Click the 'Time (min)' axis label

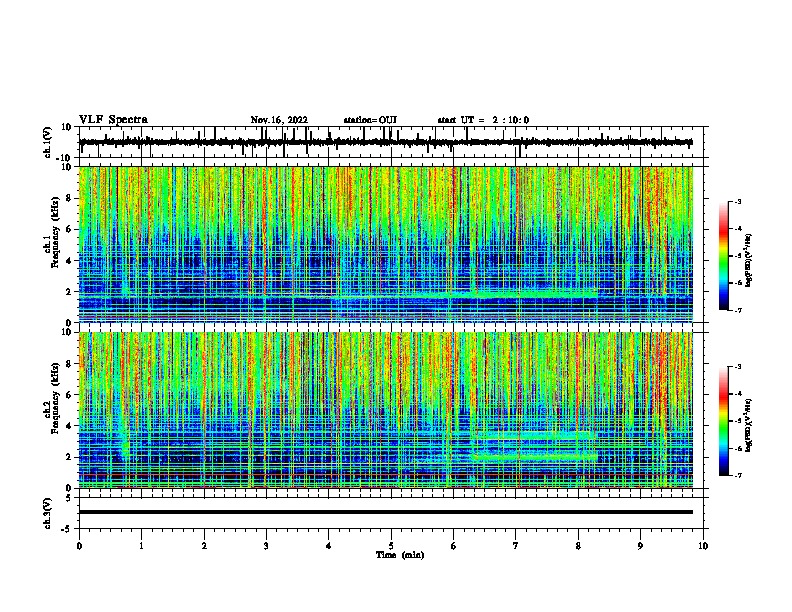click(400, 555)
